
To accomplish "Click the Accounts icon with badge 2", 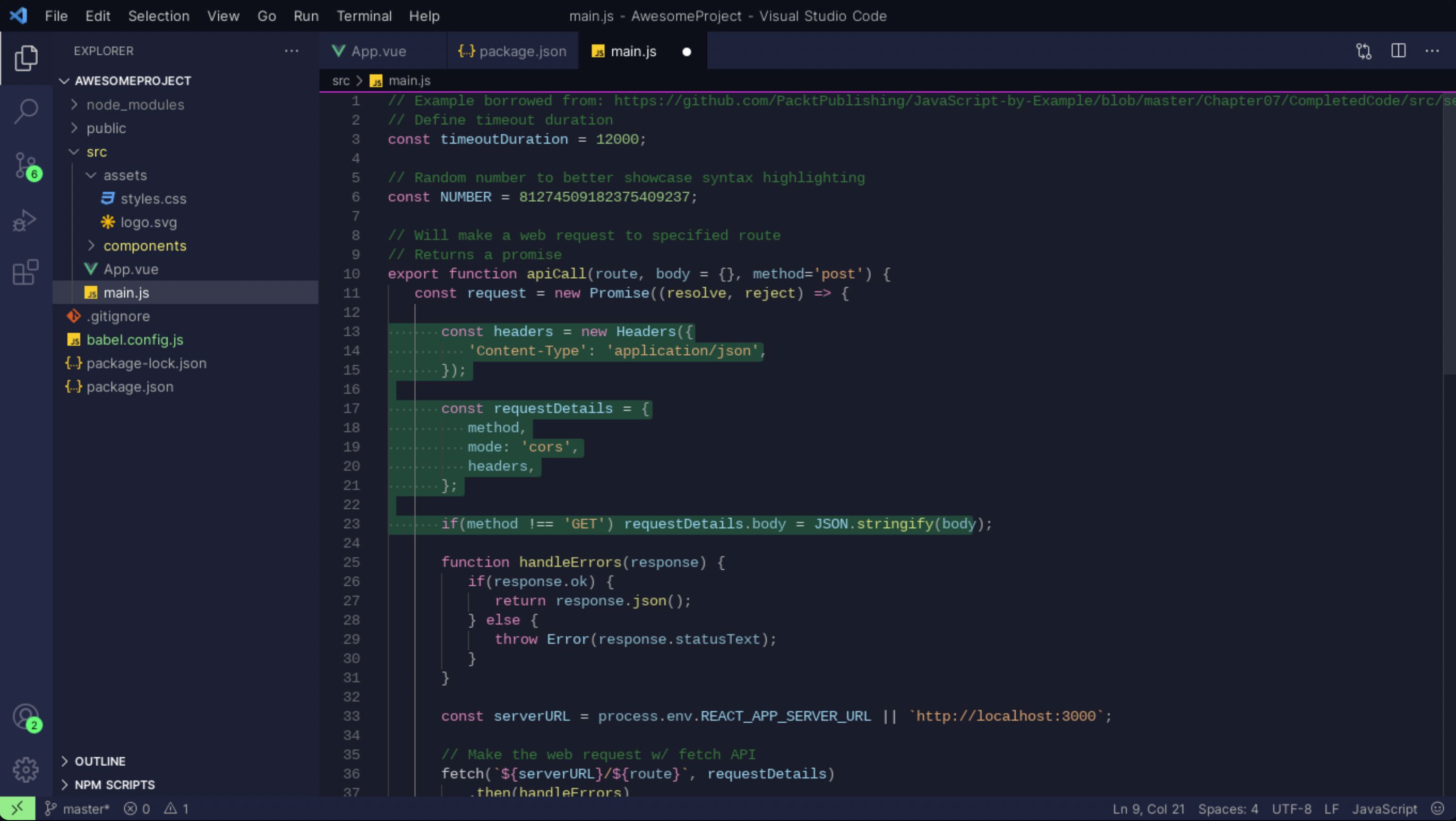I will (26, 717).
